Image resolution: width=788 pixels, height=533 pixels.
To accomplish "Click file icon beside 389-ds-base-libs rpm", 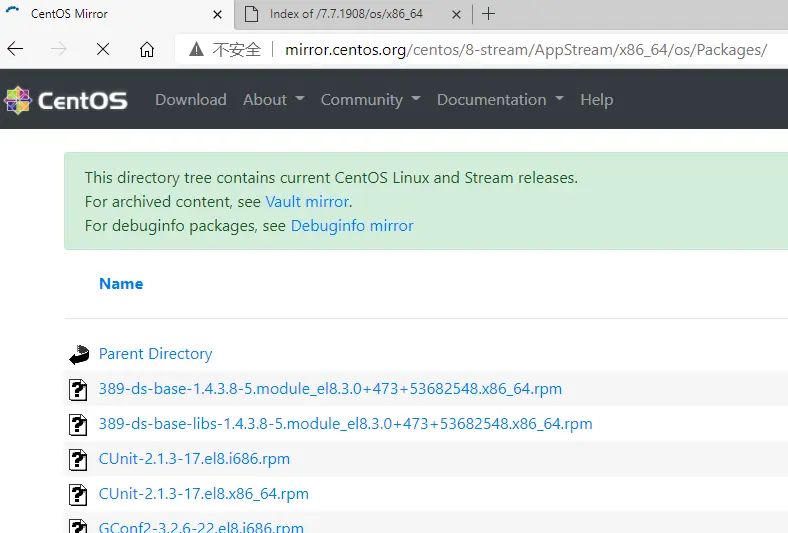I will (x=78, y=424).
